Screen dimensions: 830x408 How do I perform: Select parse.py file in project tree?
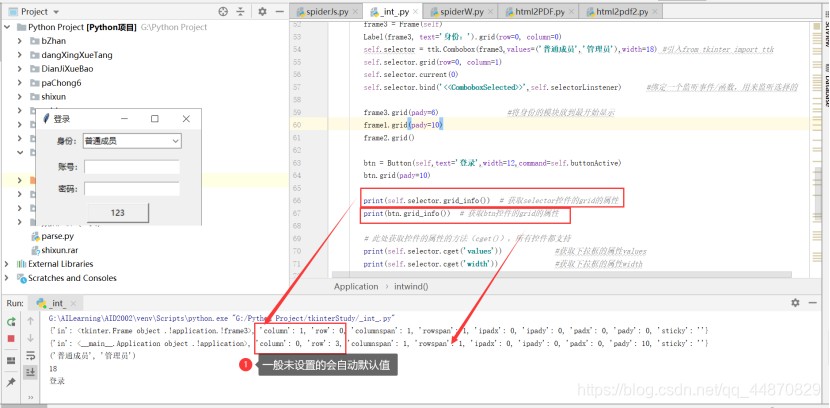pos(57,236)
